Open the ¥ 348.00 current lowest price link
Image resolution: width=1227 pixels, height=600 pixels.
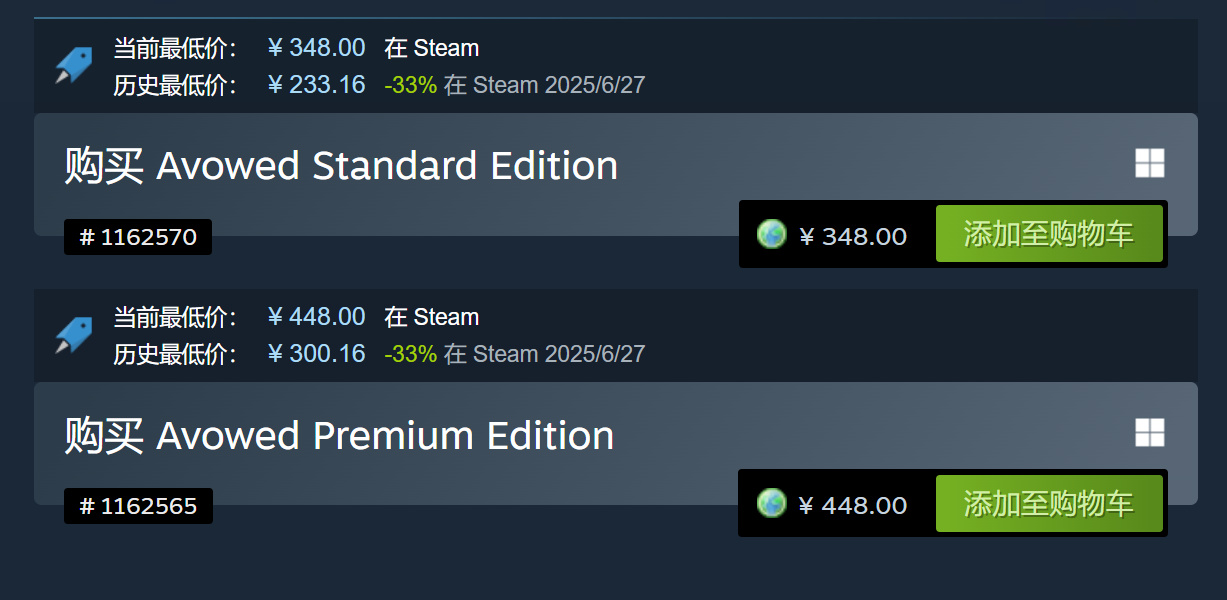coord(317,48)
